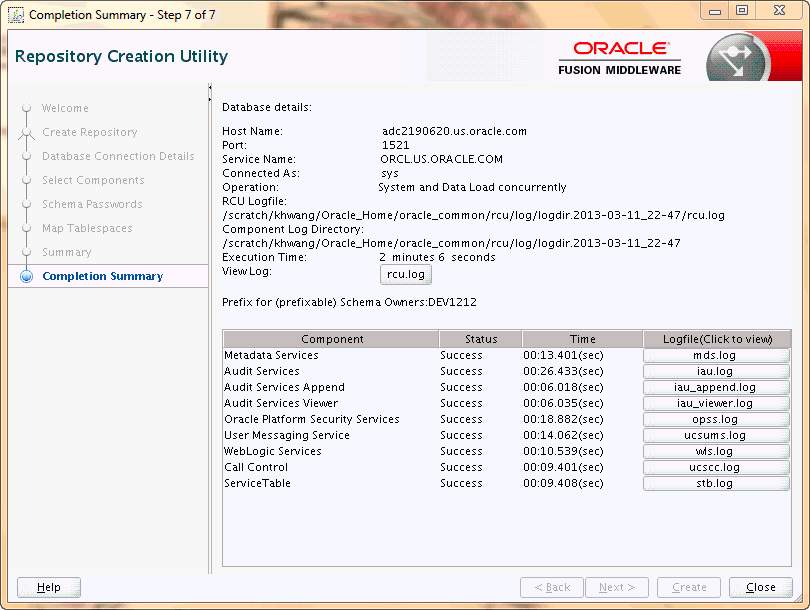View the iau_viewer.log logfile
The height and width of the screenshot is (610, 810).
tap(716, 403)
